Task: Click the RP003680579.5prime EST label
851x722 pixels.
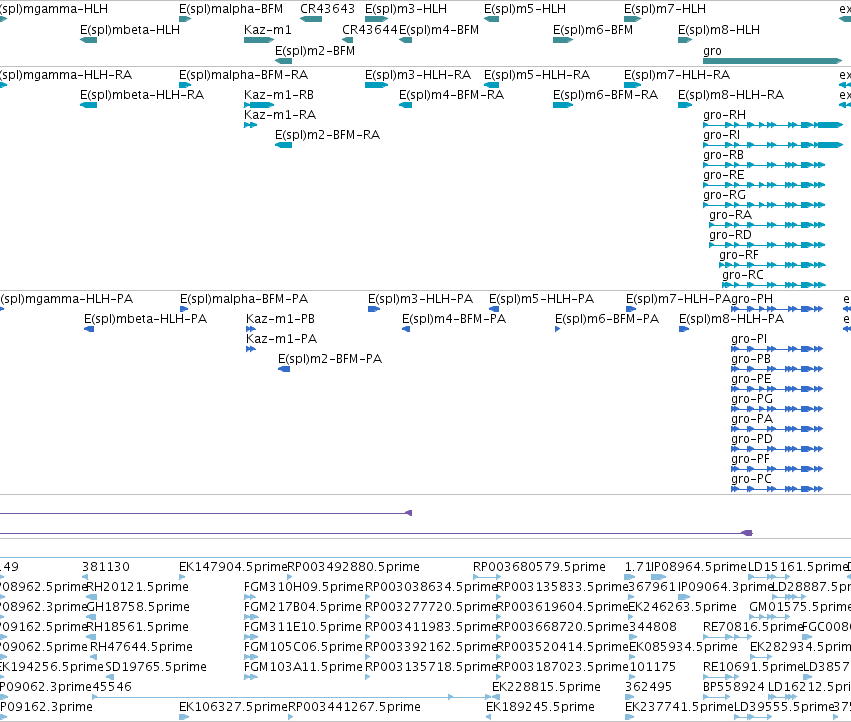Action: (x=539, y=567)
